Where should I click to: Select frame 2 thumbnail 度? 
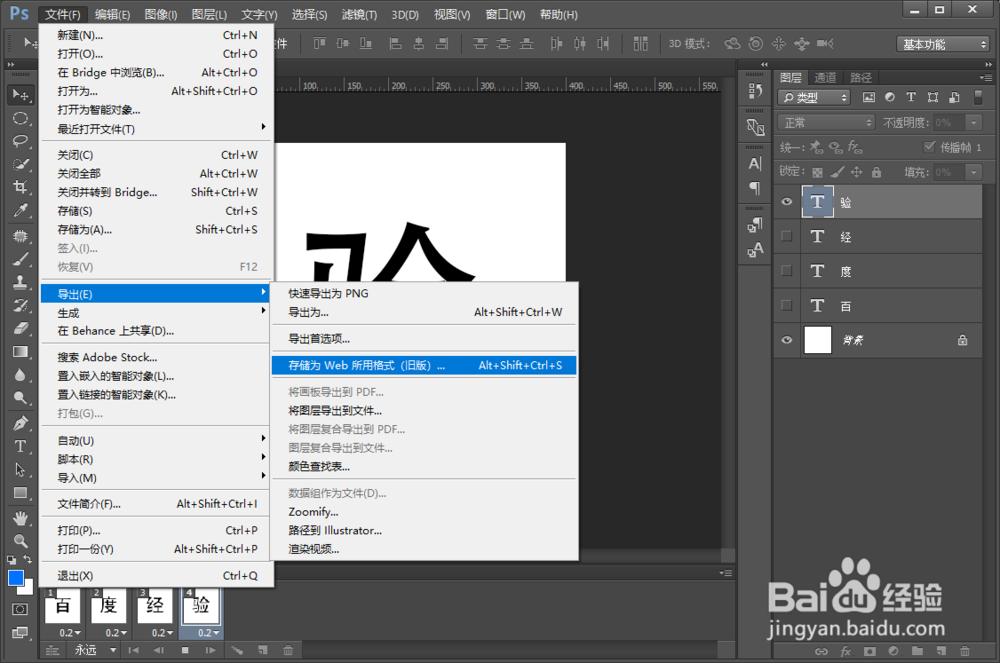pyautogui.click(x=108, y=604)
